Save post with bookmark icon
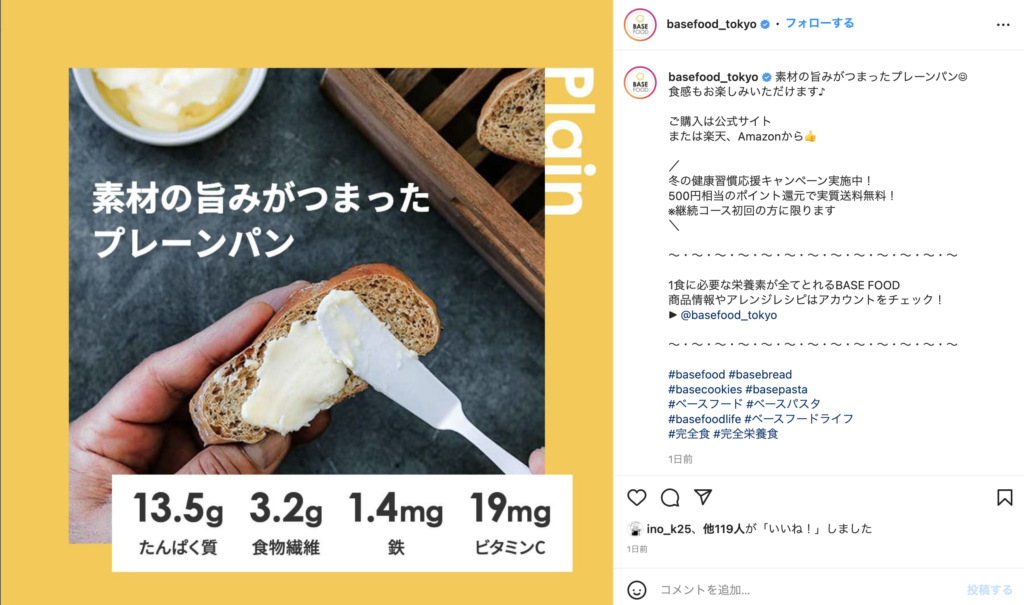Image resolution: width=1024 pixels, height=605 pixels. [1004, 498]
